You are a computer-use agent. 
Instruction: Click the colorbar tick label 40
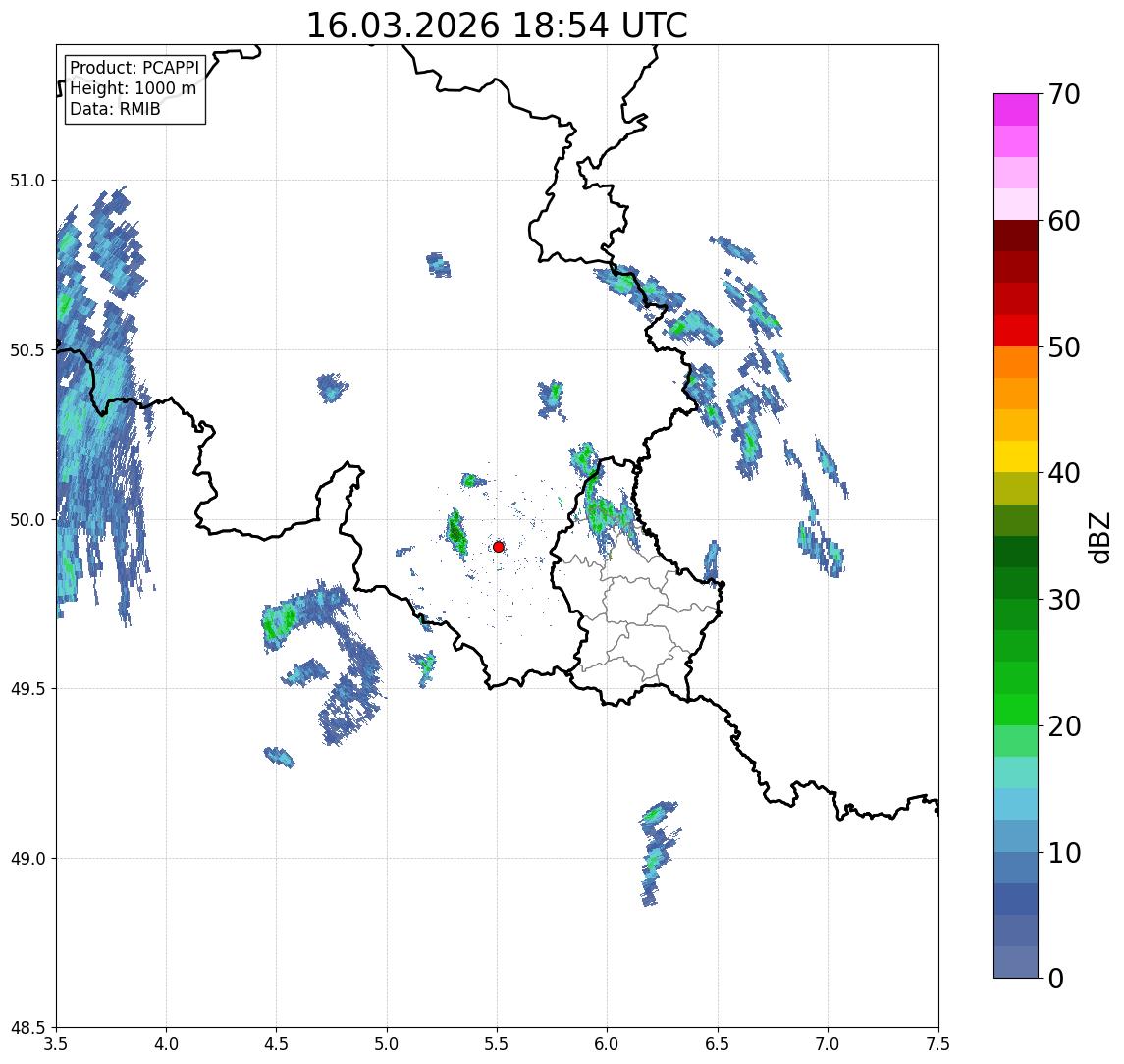coord(1064,473)
